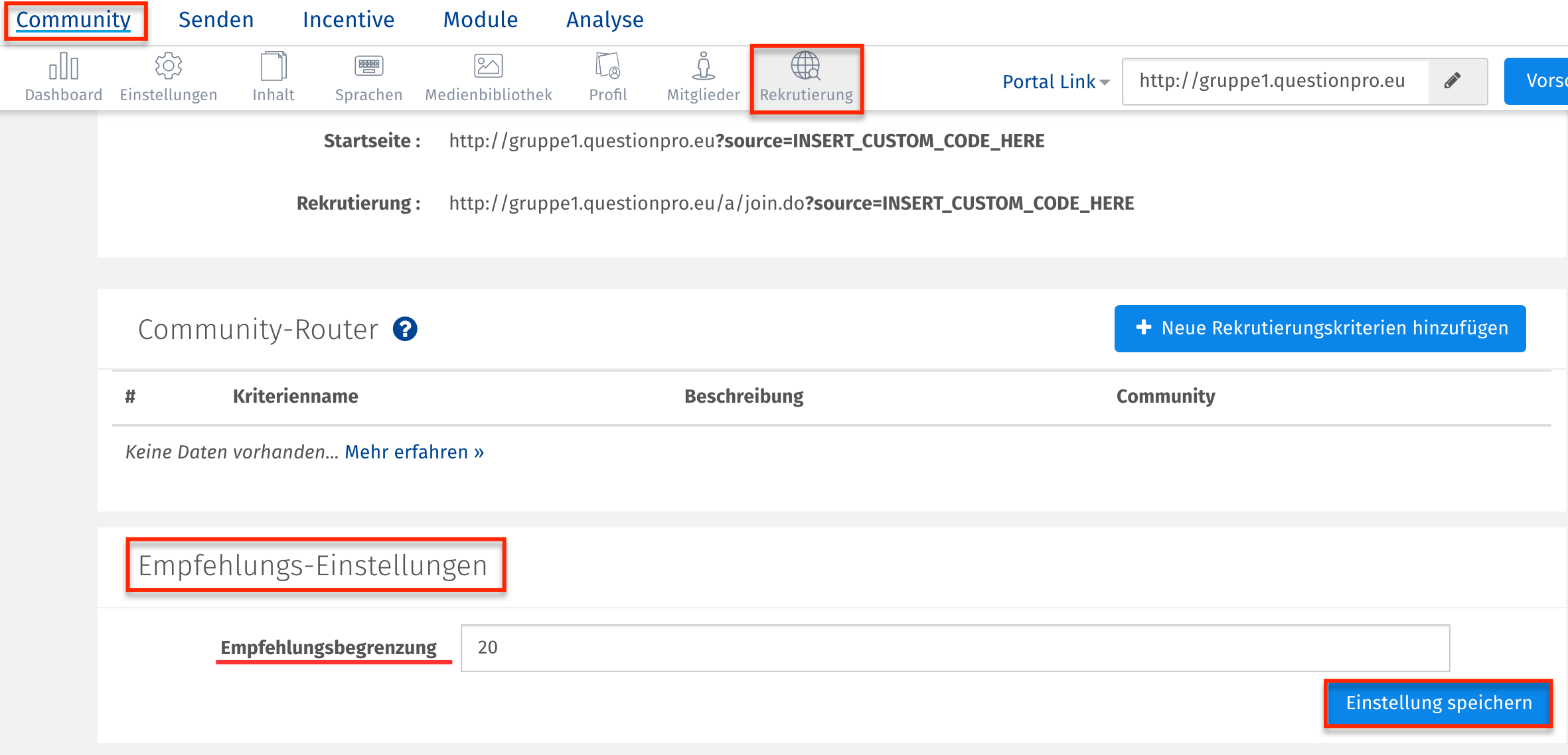Open the Analyse tab
The width and height of the screenshot is (1568, 755).
point(605,20)
